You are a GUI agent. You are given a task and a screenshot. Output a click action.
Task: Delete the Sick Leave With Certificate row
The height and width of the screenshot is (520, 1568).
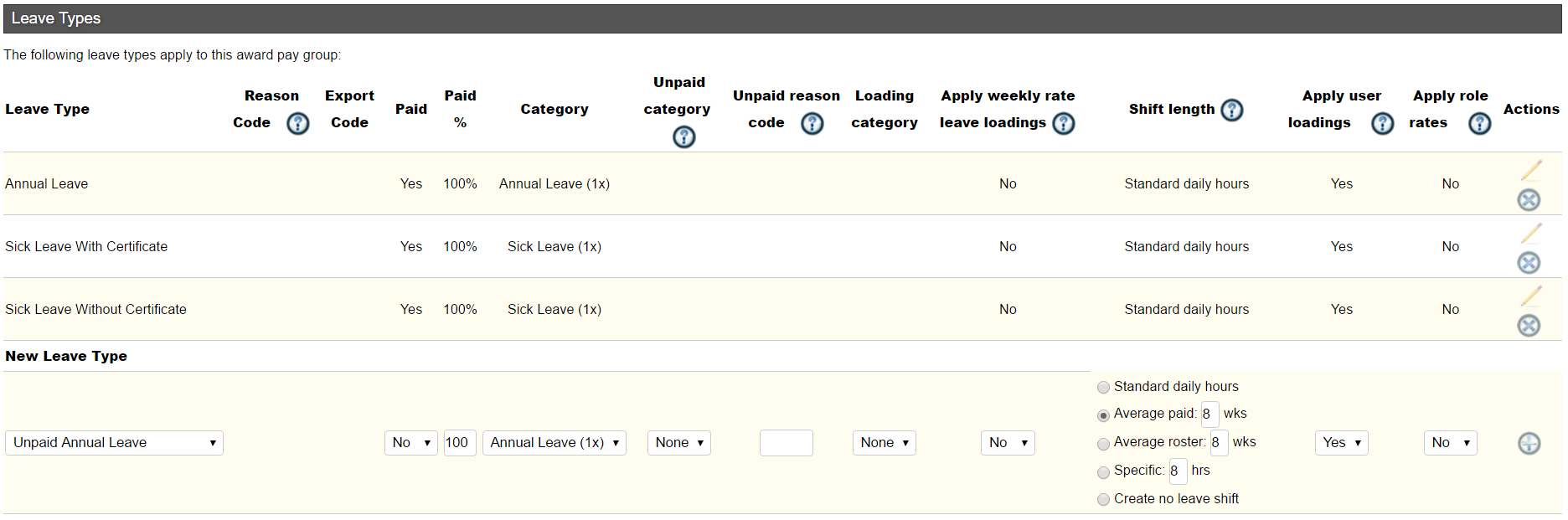click(x=1529, y=263)
